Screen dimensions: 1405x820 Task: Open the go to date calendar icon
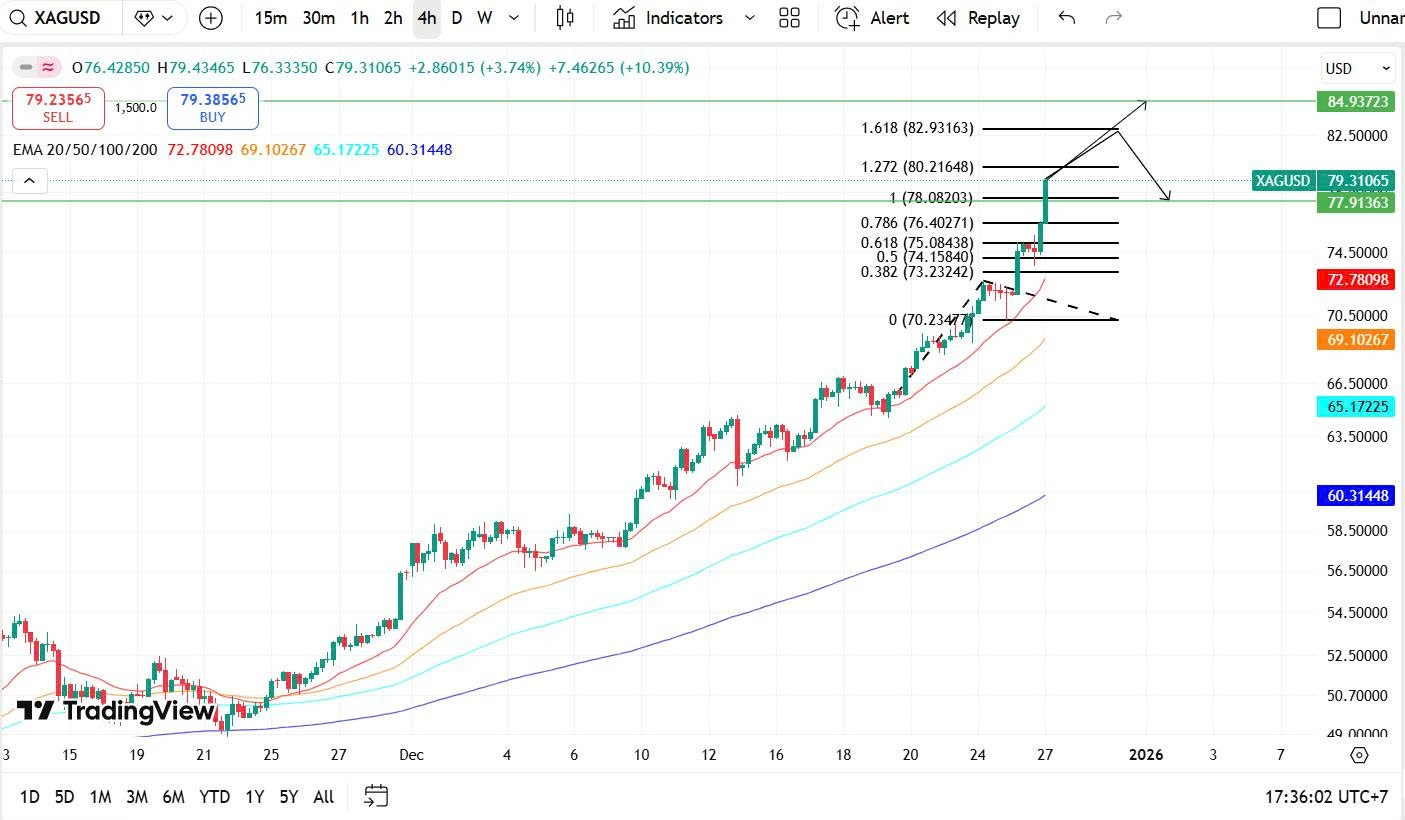tap(376, 796)
